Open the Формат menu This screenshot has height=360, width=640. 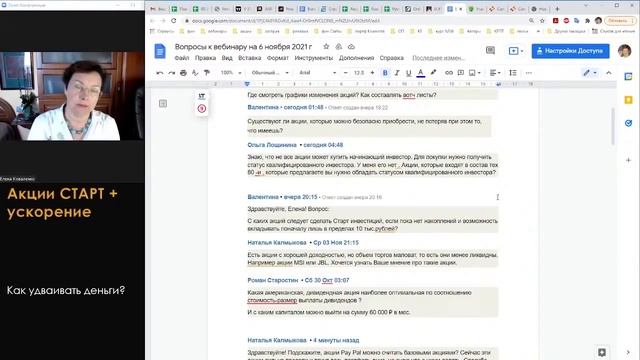pyautogui.click(x=278, y=58)
